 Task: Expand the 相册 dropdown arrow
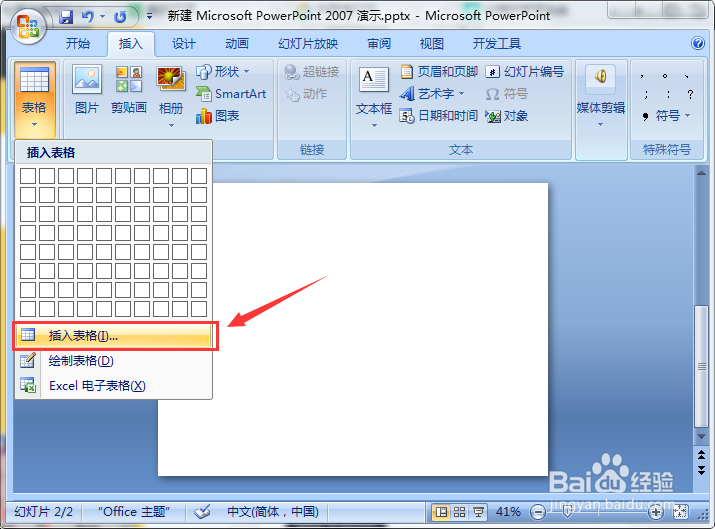pos(171,125)
